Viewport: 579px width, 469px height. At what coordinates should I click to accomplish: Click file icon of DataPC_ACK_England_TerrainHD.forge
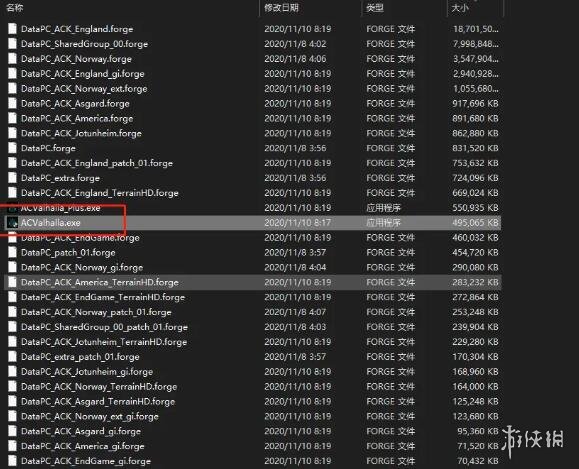click(x=13, y=193)
